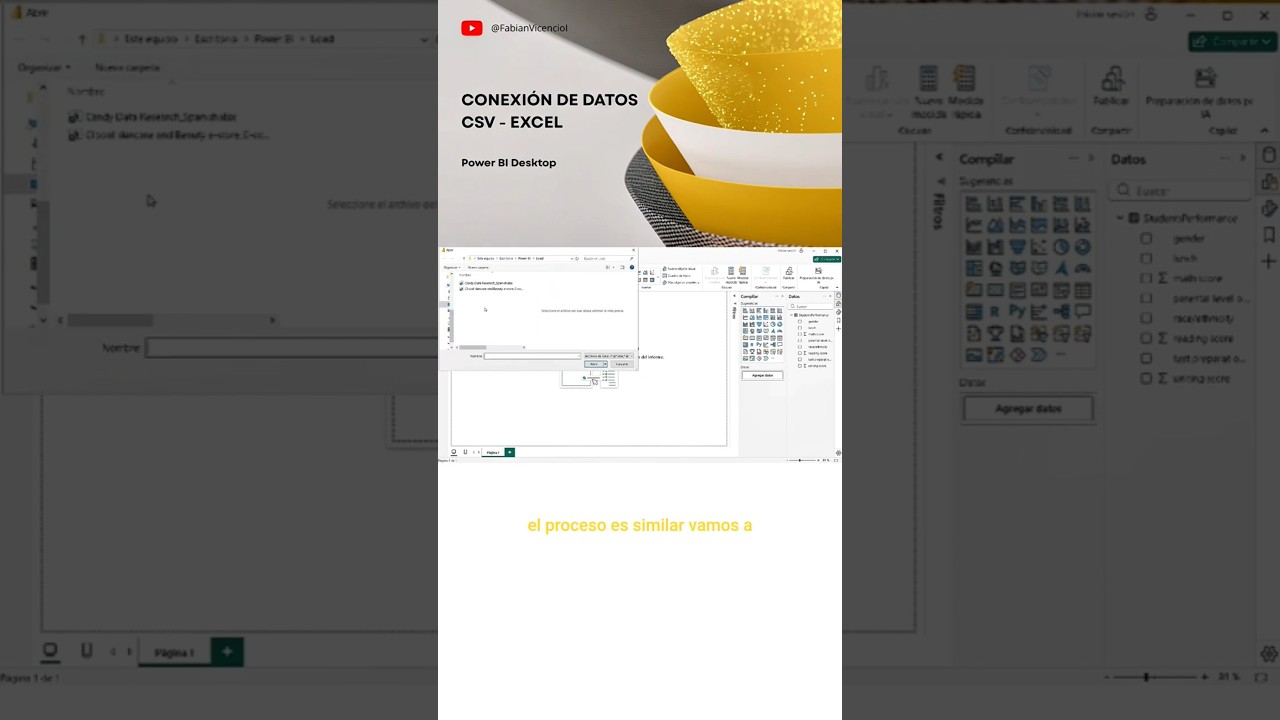
Task: Switch to mobile layout icon in center video
Action: 465,452
